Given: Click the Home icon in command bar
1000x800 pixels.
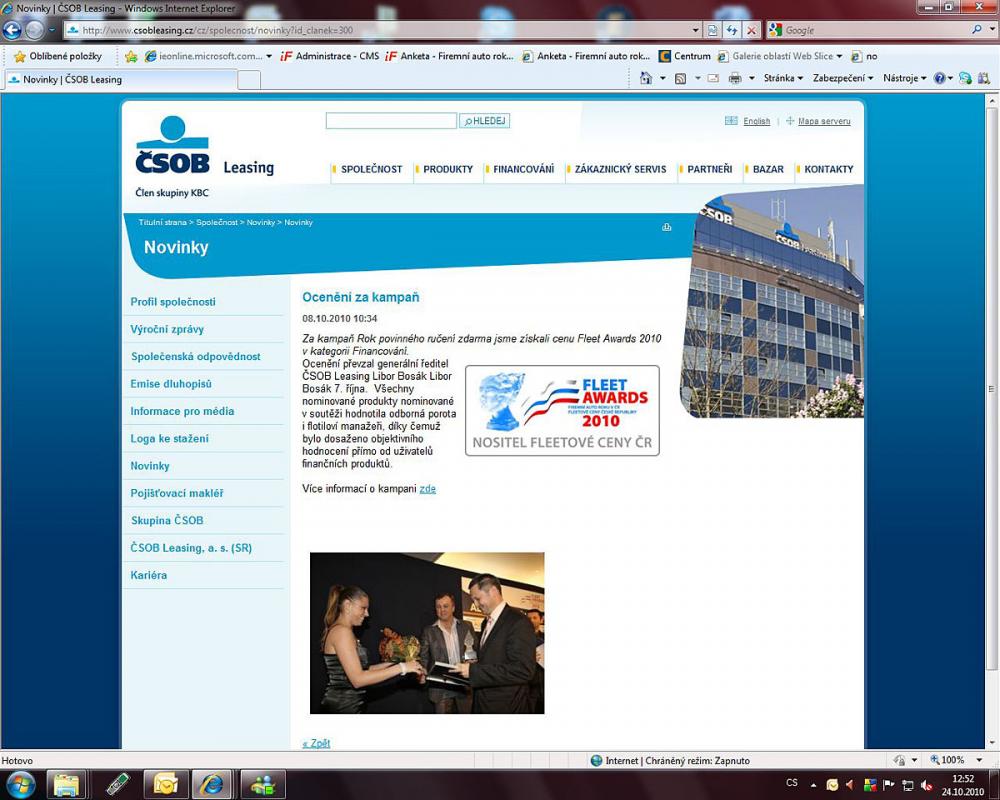Looking at the screenshot, I should 646,78.
